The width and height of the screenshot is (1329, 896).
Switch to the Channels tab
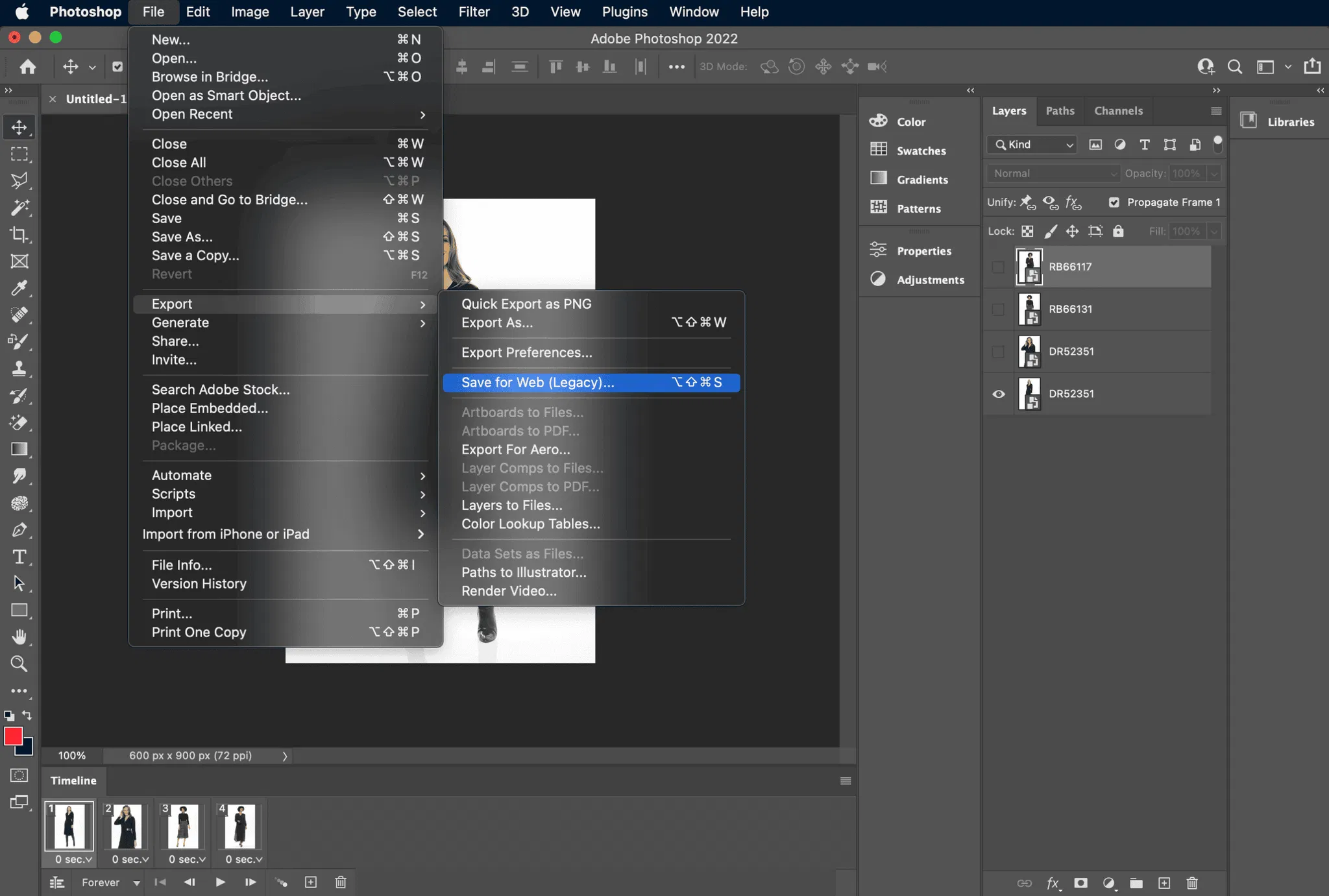click(1118, 111)
